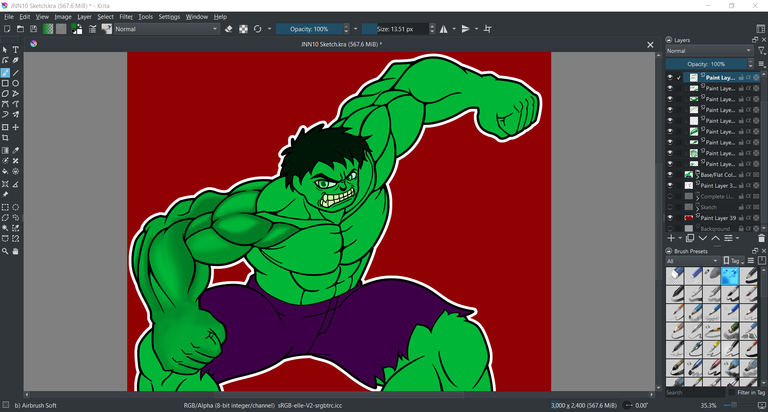This screenshot has width=768, height=412.
Task: Toggle alpha lock on Paint Layer 39
Action: pos(748,218)
